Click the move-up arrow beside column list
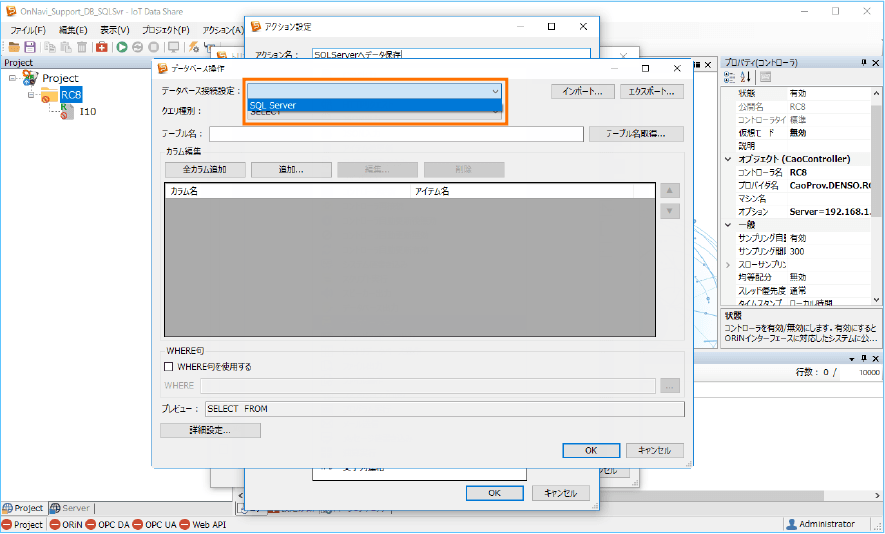The image size is (885, 534). point(671,191)
